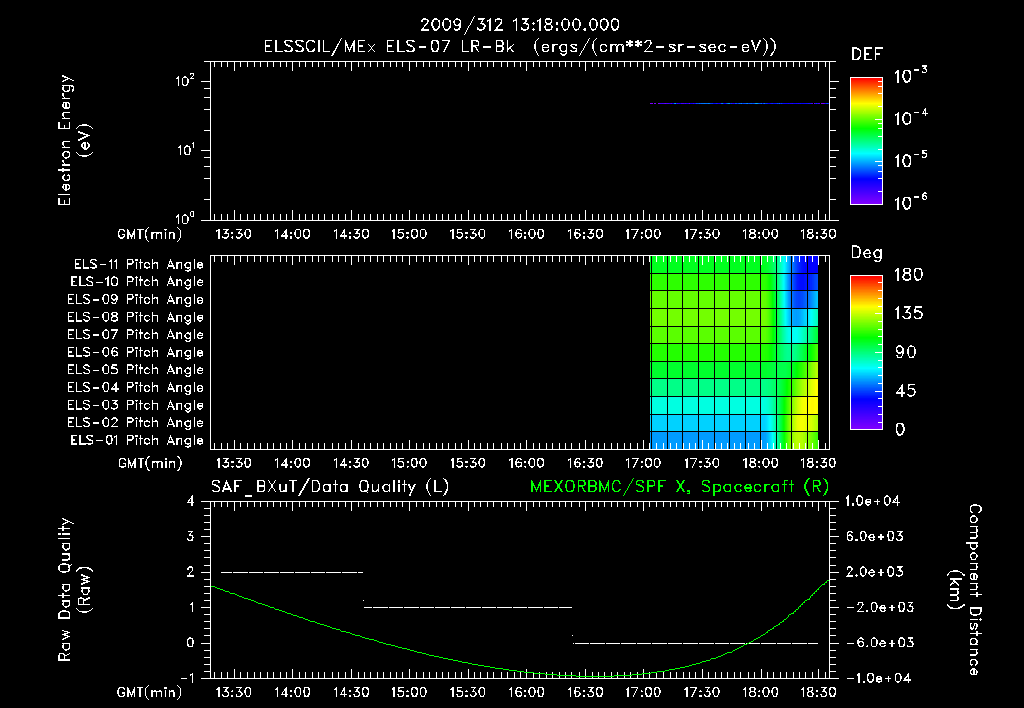The height and width of the screenshot is (708, 1024).
Task: Click data quality level 2 line segment
Action: [292, 572]
